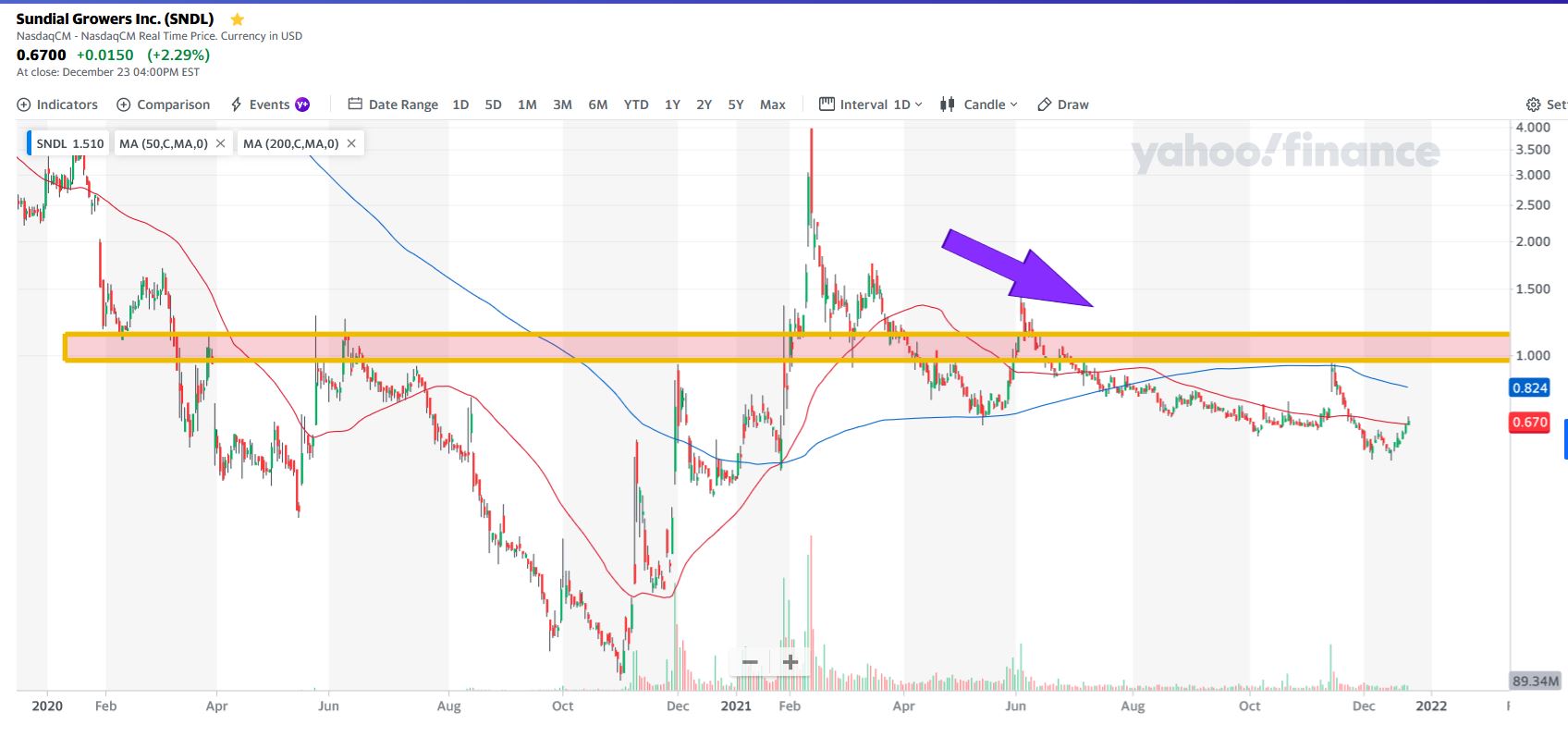Remove the MA (200,C,MA,0) indicator
This screenshot has width=1568, height=737.
point(351,143)
